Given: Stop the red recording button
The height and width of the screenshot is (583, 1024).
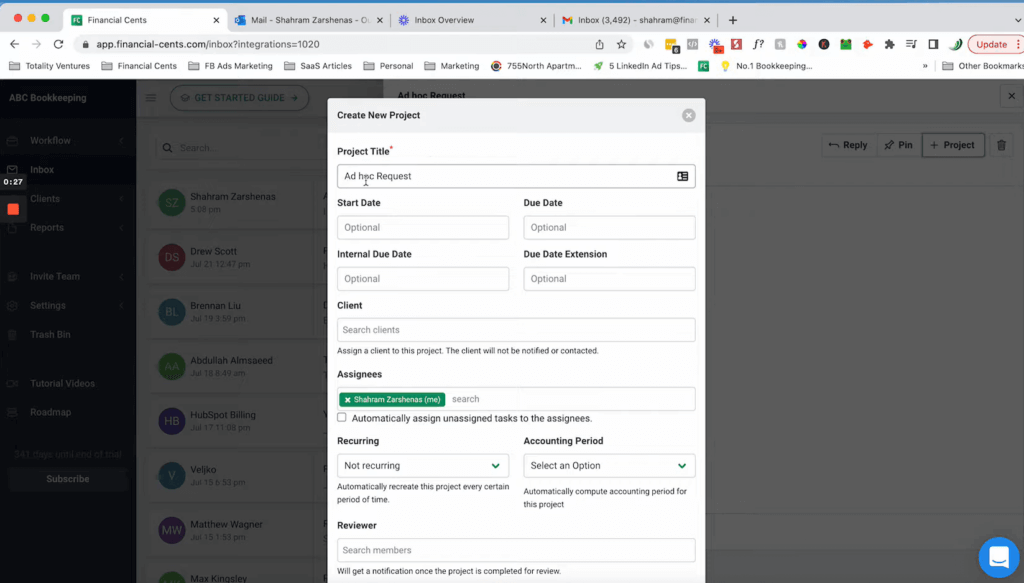Looking at the screenshot, I should pyautogui.click(x=13, y=209).
